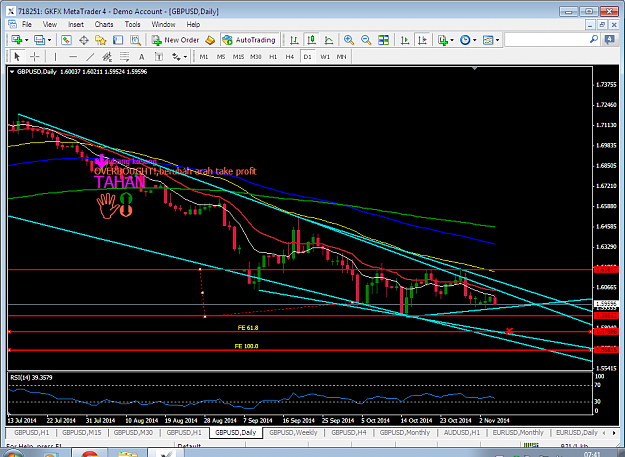Expand the Profiles dropdown arrow

coord(49,40)
